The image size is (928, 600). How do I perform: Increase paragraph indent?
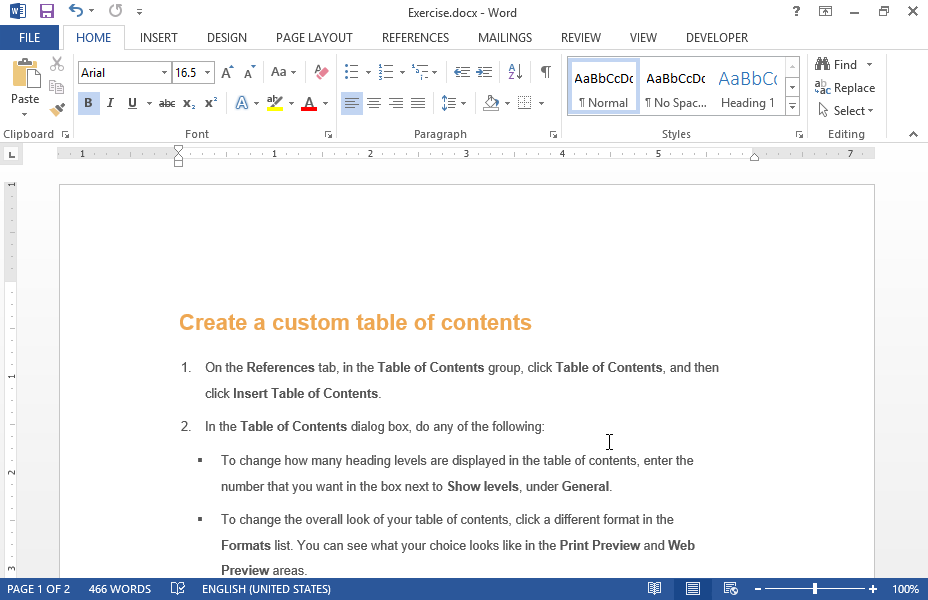tap(484, 72)
